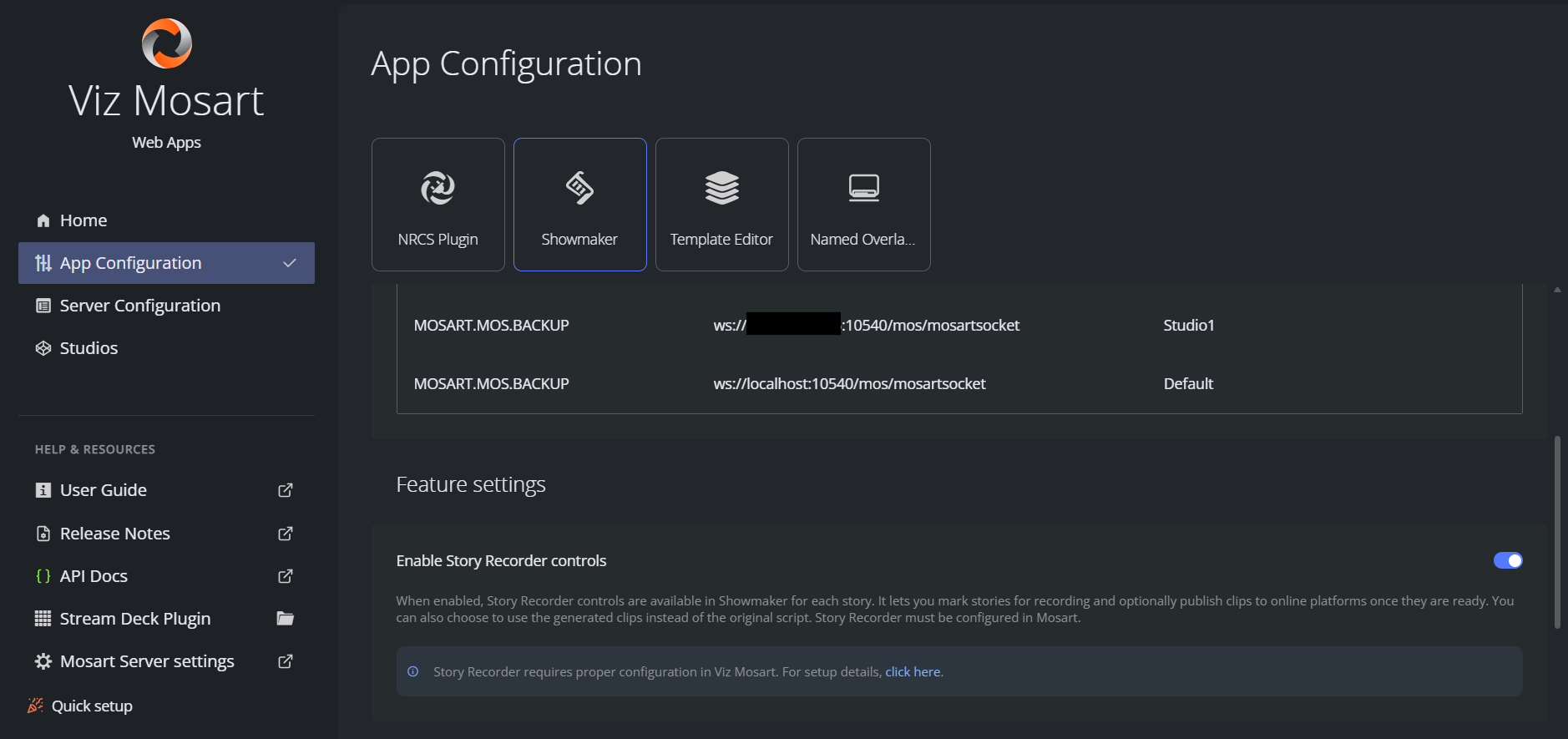Screen dimensions: 1568x739
Task: Open Studios in the sidebar
Action: [166, 348]
